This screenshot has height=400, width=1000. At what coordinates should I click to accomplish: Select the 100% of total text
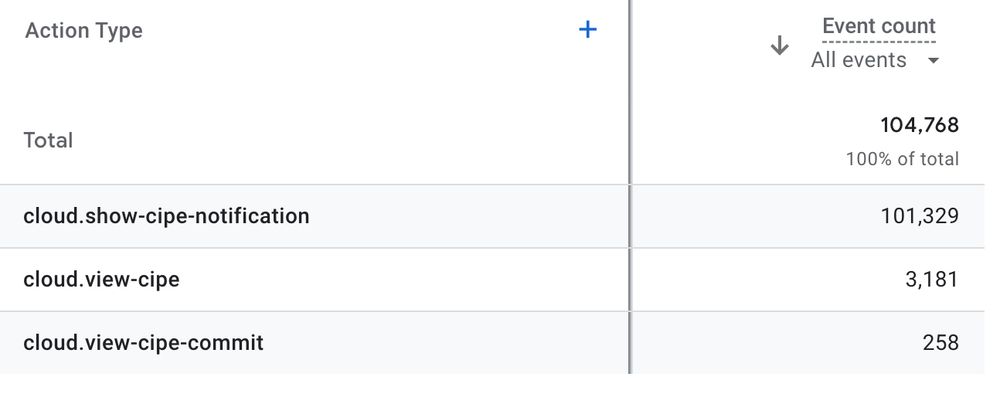click(x=902, y=159)
